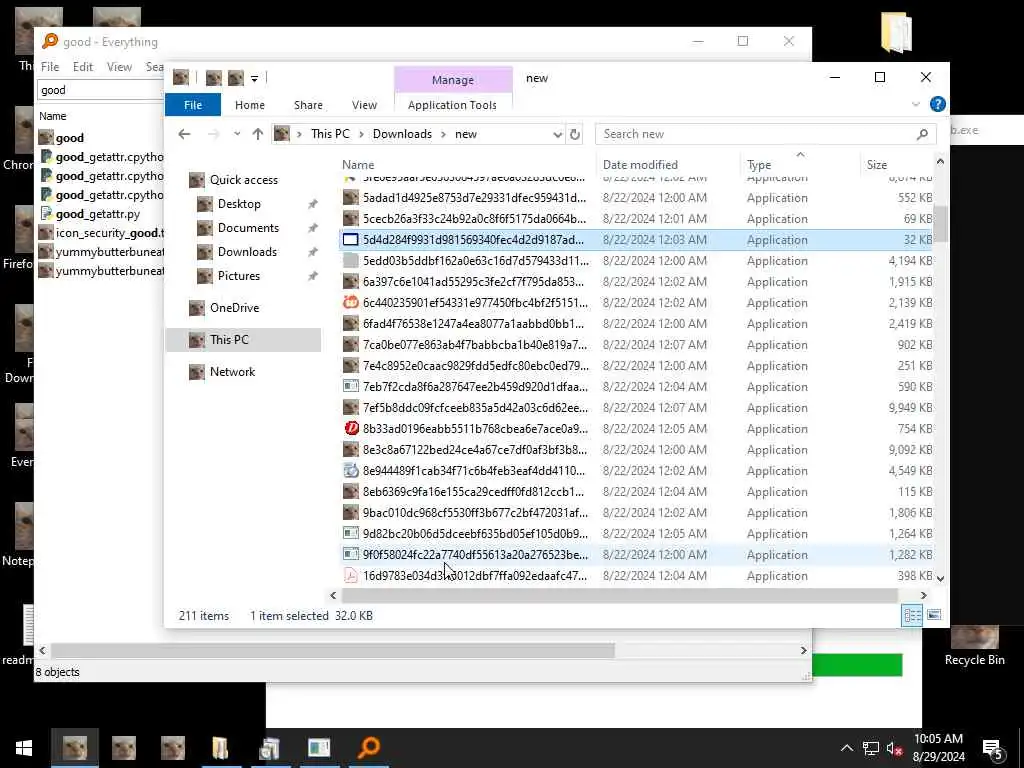This screenshot has height=768, width=1024.
Task: Open the File tab in Explorer
Action: 193,104
